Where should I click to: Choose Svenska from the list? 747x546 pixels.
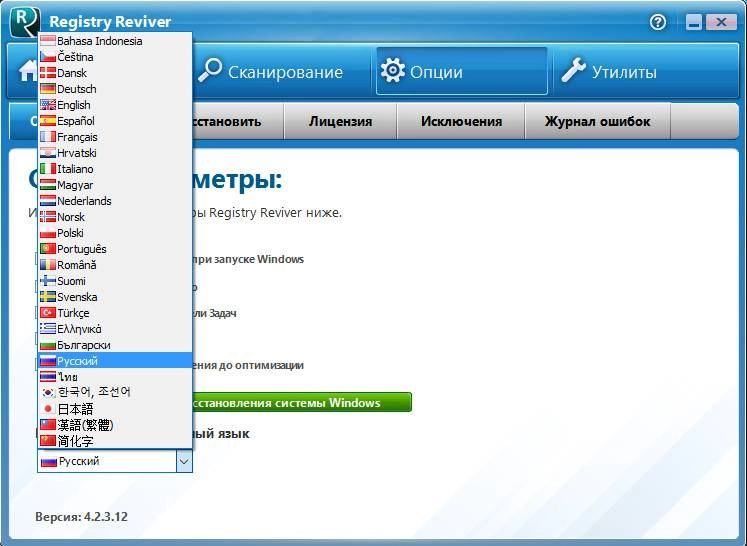(115, 297)
